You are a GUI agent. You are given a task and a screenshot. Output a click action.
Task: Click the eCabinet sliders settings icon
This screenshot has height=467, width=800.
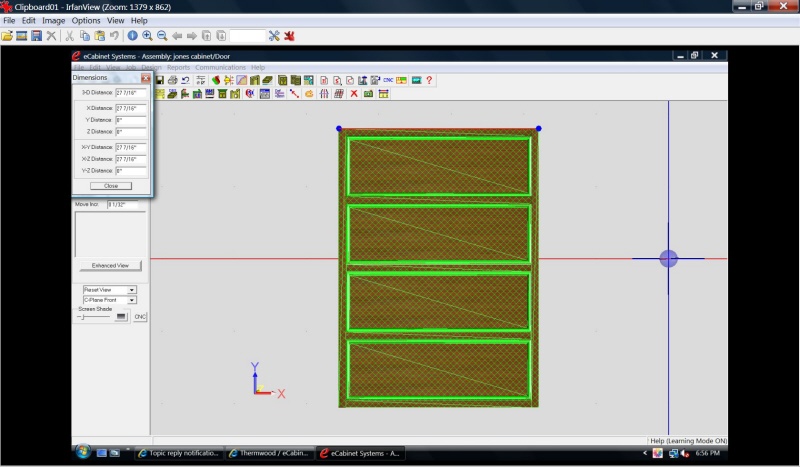point(201,80)
